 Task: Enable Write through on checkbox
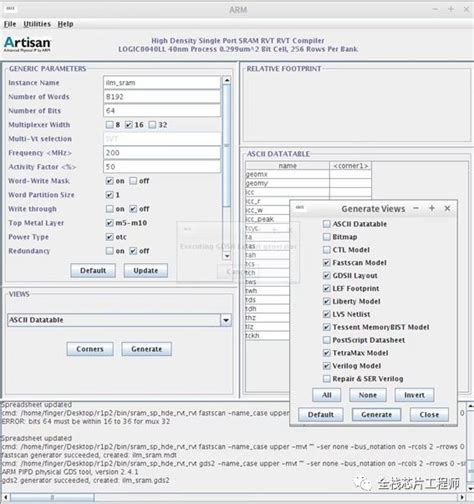(110, 209)
